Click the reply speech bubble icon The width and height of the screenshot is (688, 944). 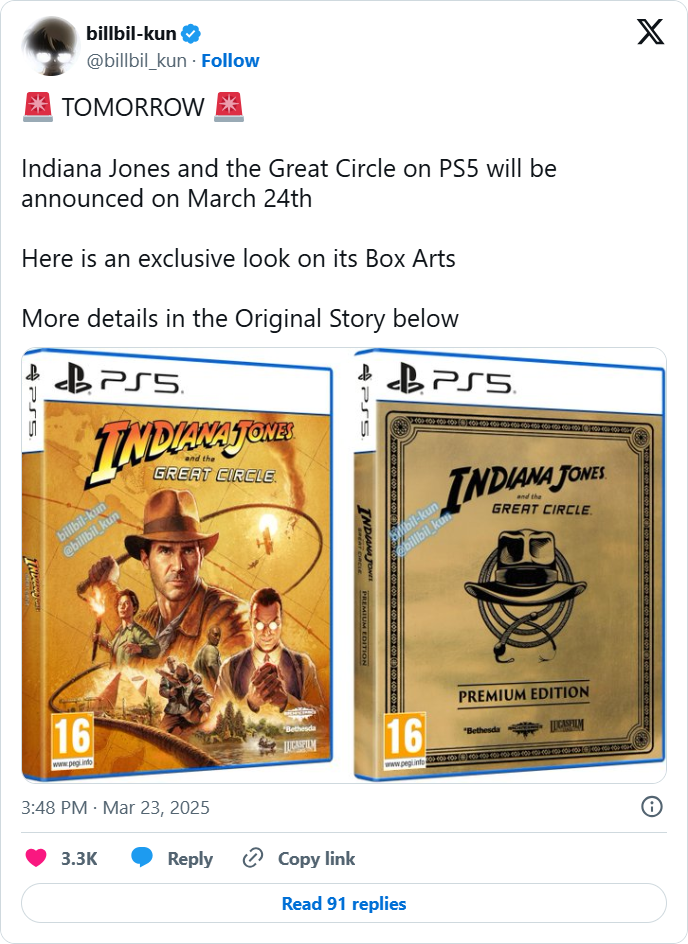tap(142, 858)
